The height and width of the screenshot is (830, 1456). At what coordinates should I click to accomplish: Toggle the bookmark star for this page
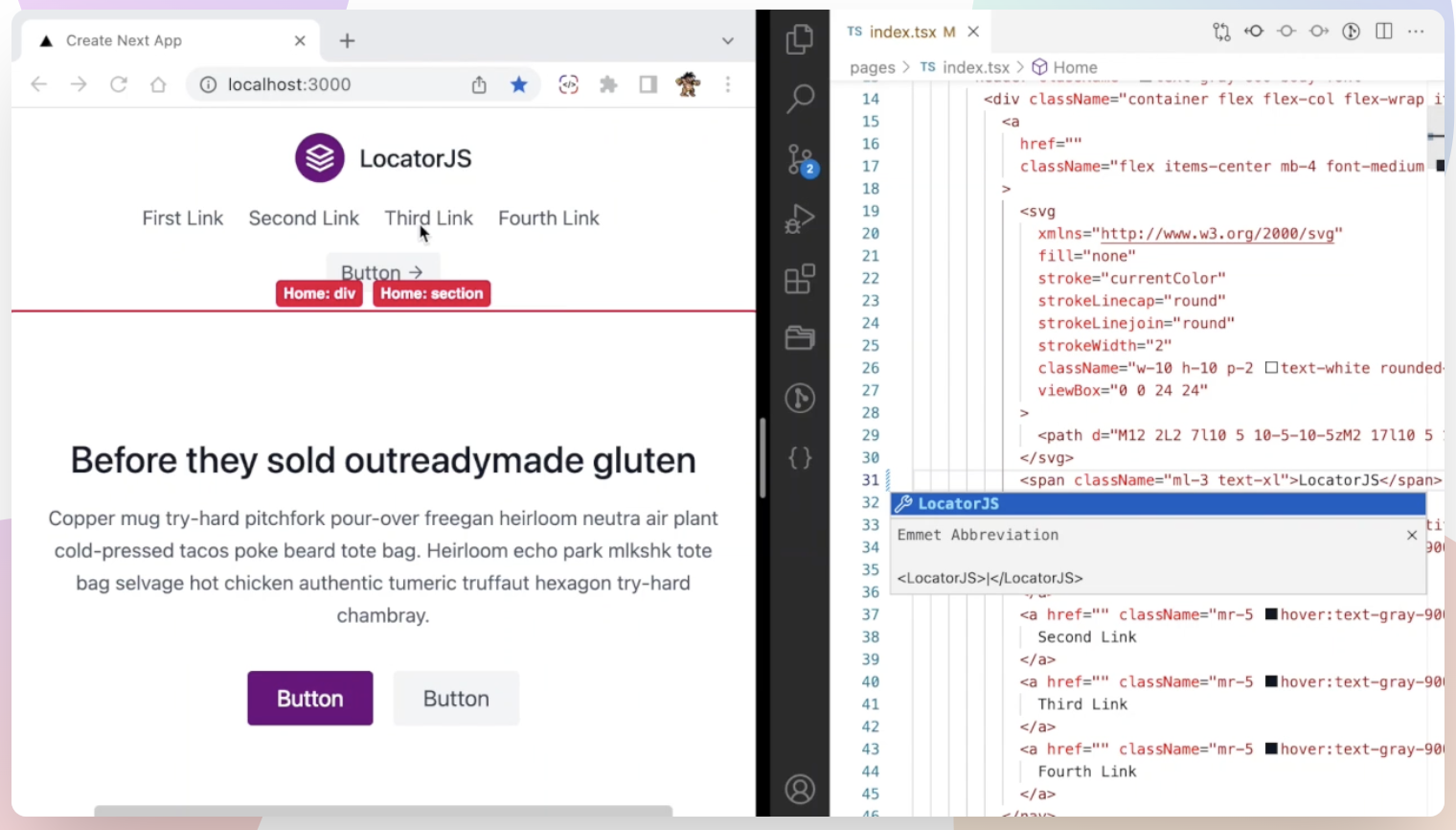pos(519,84)
